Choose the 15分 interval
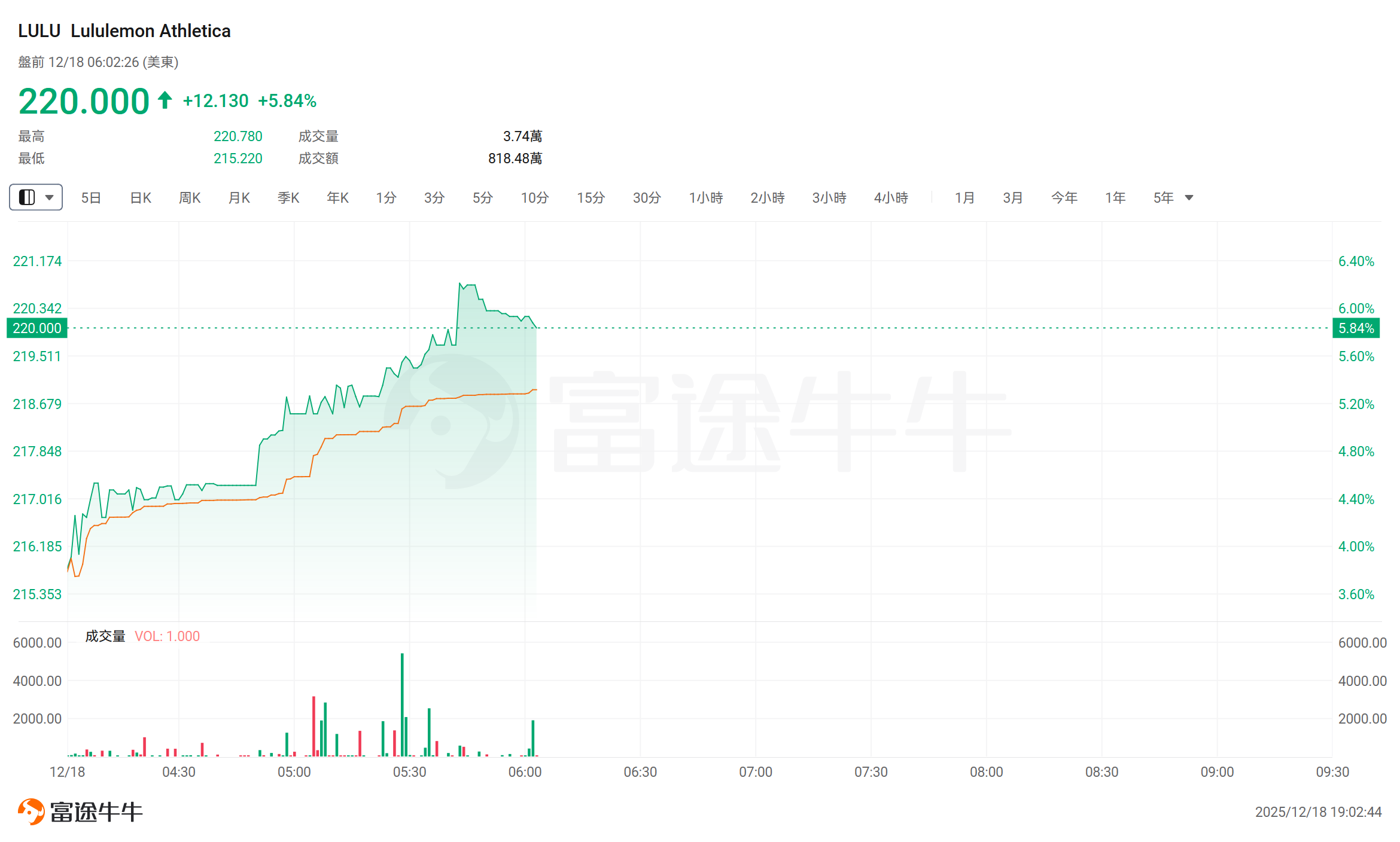This screenshot has height=842, width=1400. pos(591,198)
